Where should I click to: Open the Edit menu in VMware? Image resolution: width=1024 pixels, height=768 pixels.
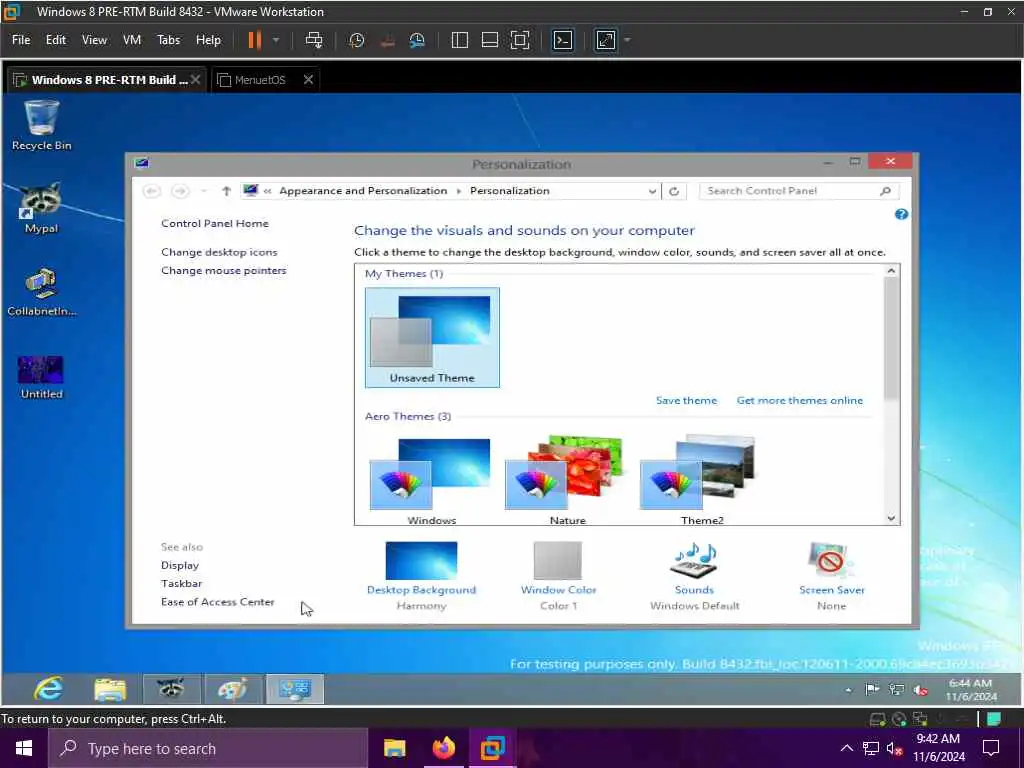[x=56, y=40]
